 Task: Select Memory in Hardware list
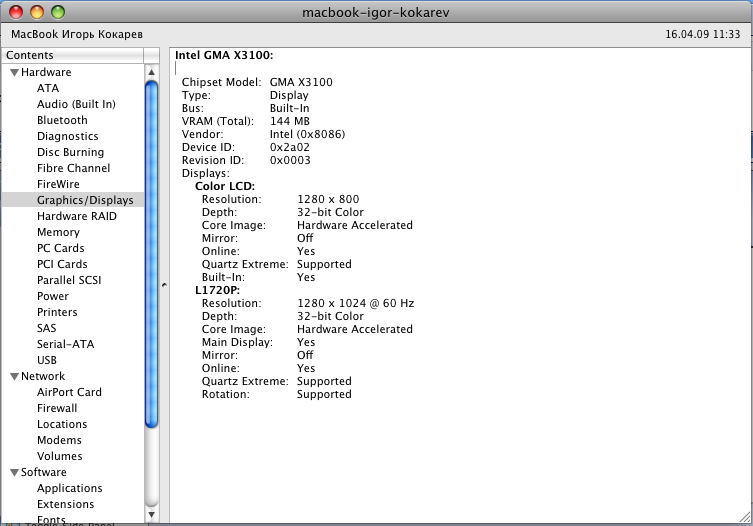pyautogui.click(x=58, y=232)
